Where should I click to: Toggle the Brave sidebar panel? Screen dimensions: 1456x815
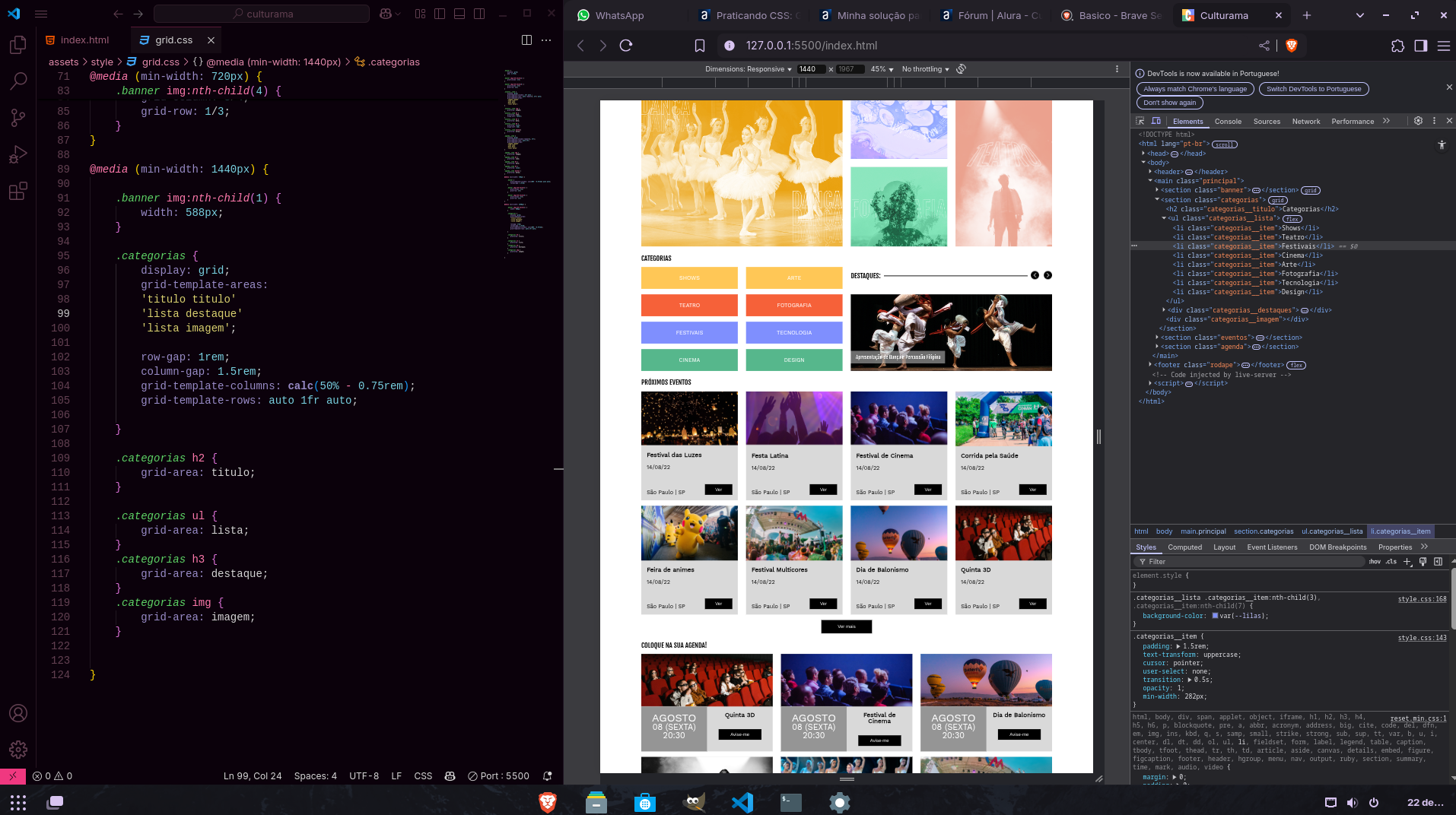coord(1421,46)
